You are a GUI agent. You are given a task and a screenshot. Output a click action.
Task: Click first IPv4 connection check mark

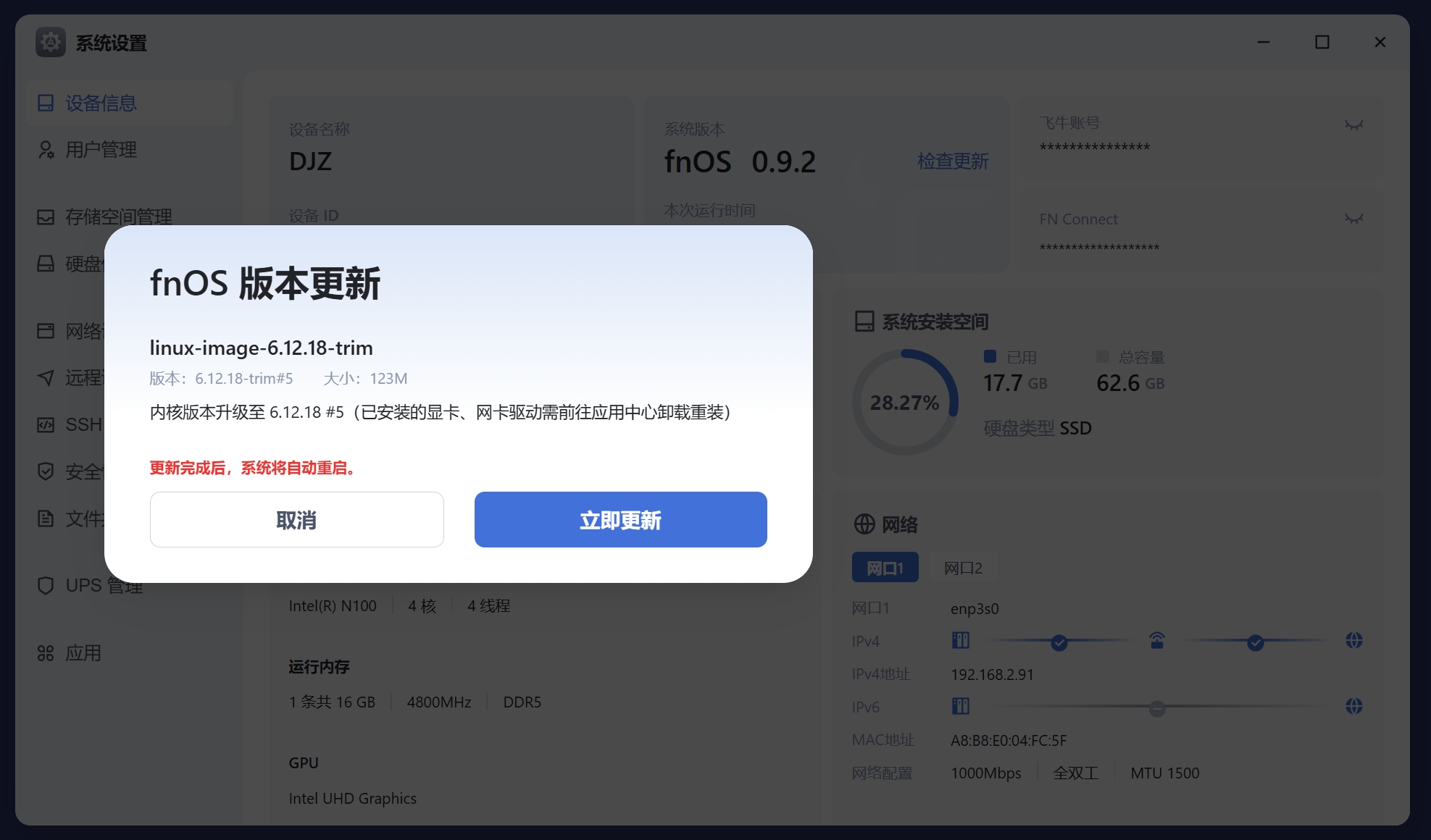tap(1059, 642)
